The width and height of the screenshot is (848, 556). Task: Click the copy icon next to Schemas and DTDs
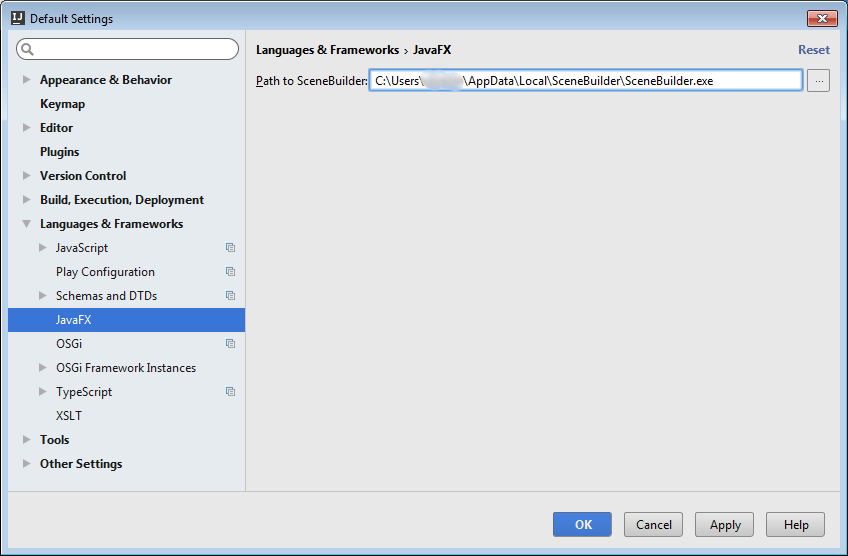coord(230,296)
